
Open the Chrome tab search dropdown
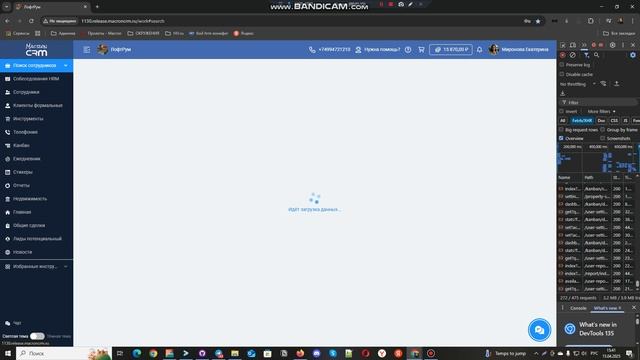click(6, 7)
